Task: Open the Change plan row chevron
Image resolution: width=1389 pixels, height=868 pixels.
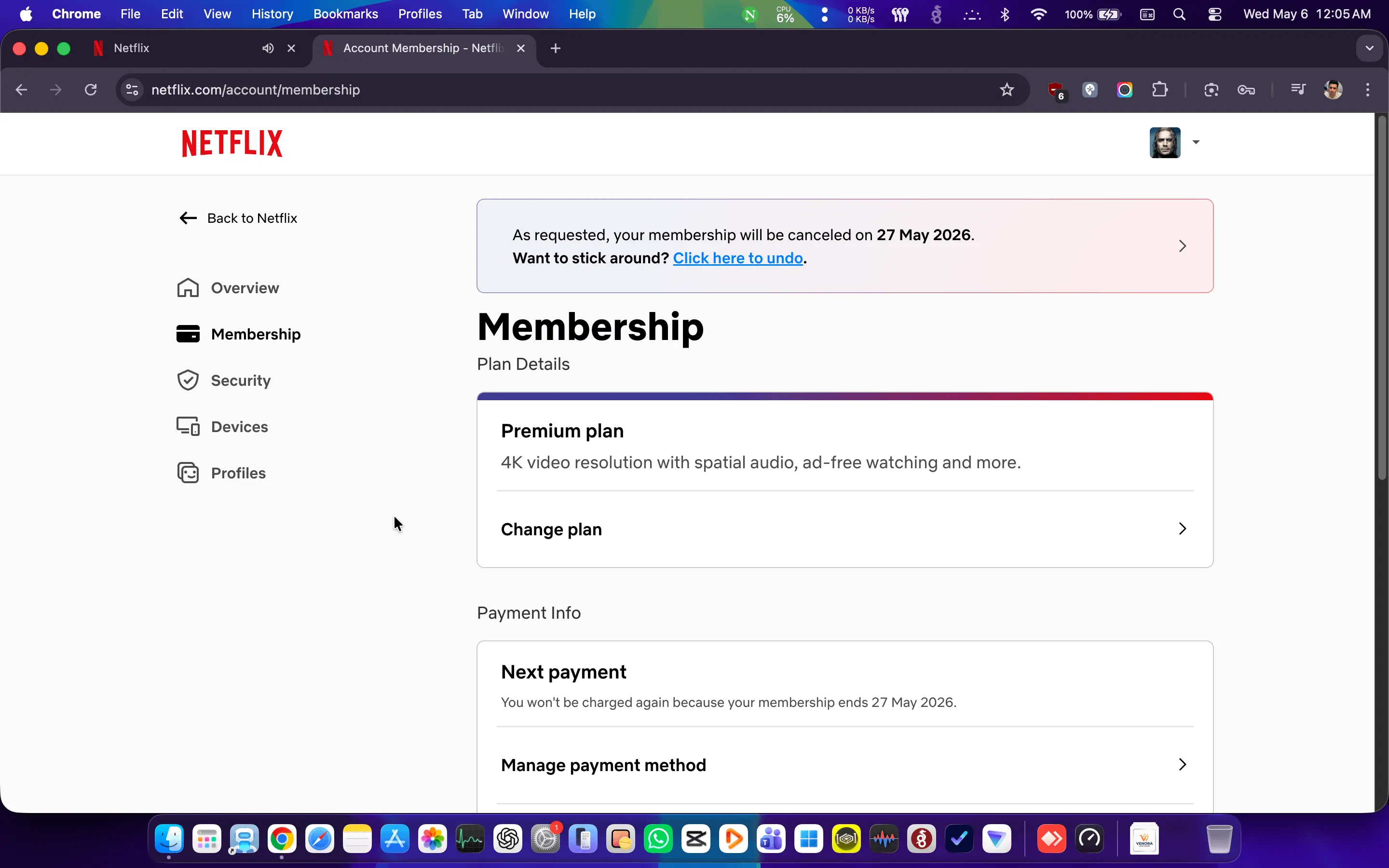Action: 1183,529
